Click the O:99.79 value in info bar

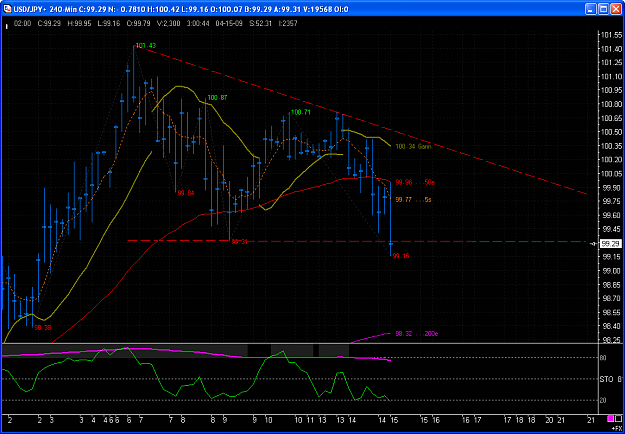(139, 24)
